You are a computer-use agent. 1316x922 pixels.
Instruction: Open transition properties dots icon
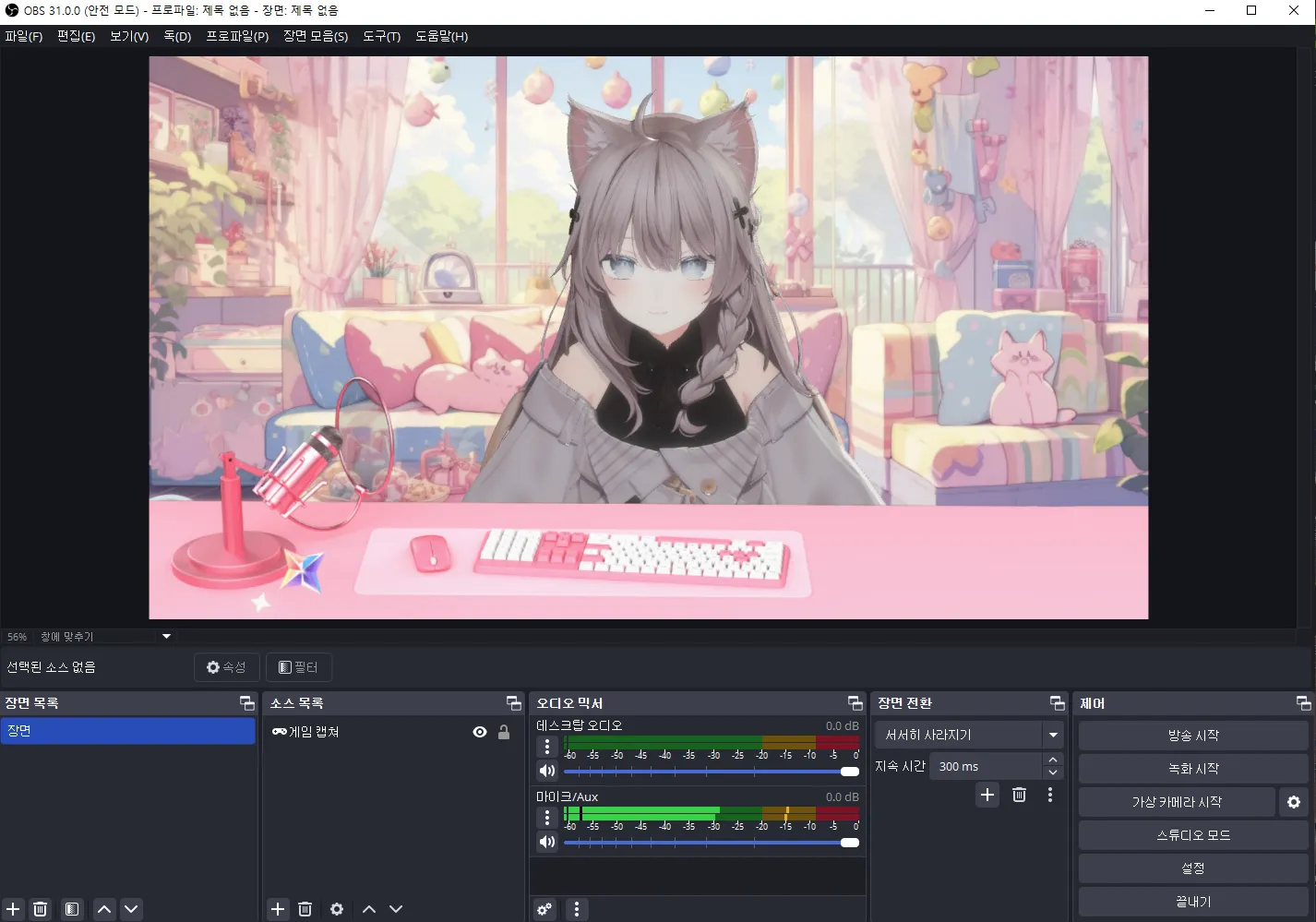1050,795
